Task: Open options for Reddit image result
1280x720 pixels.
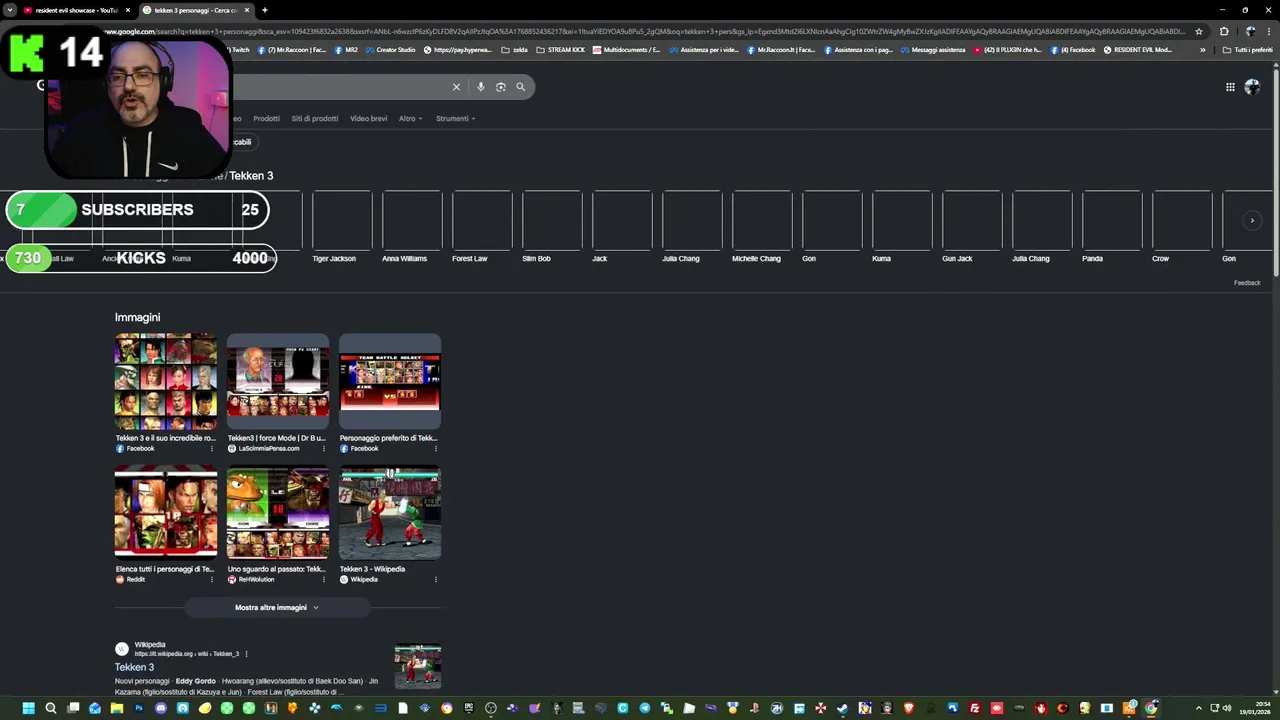Action: (211, 579)
